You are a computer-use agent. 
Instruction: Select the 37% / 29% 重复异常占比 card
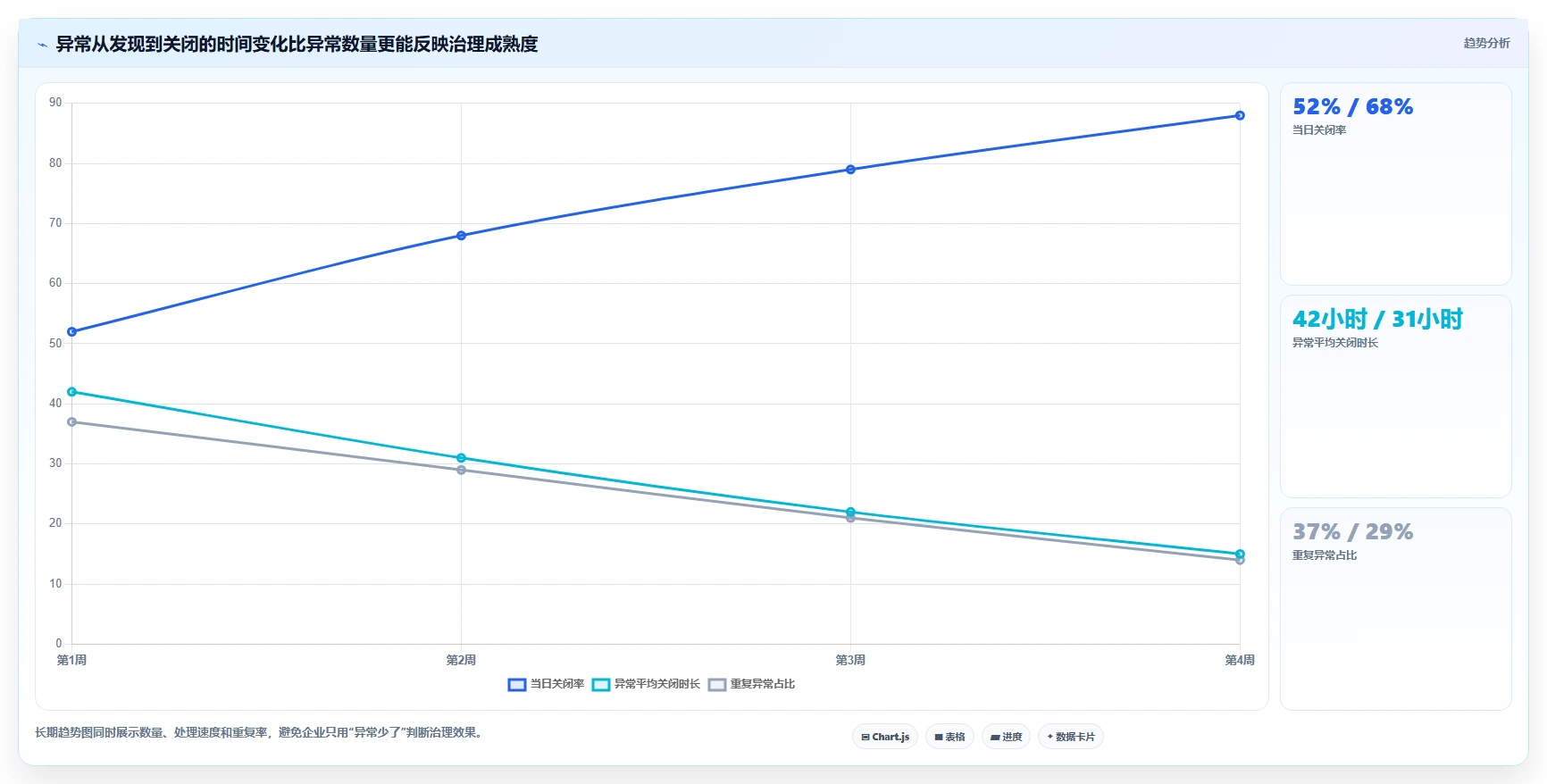click(x=1395, y=609)
